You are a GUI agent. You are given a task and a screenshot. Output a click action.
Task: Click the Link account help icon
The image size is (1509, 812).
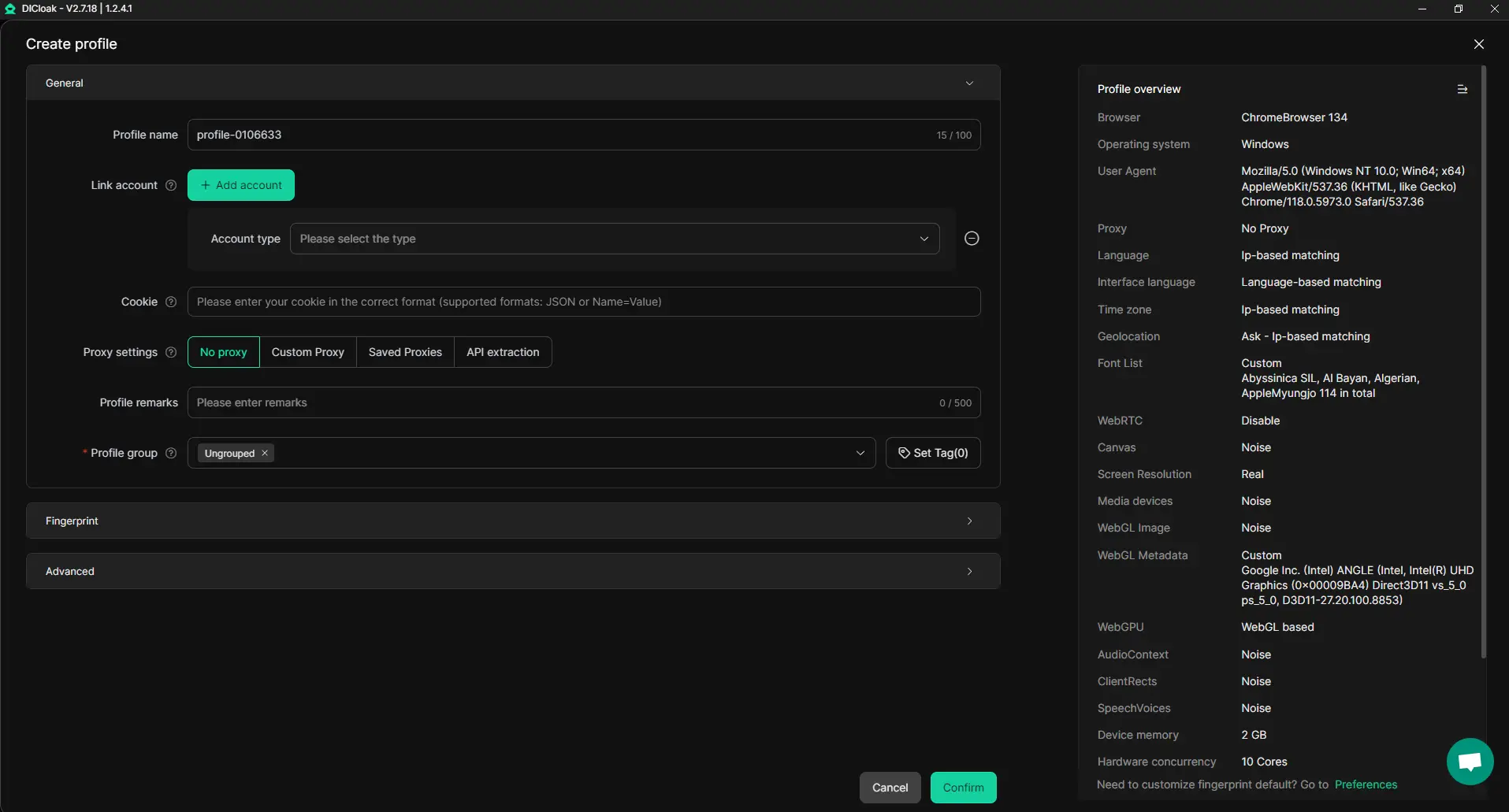pyautogui.click(x=171, y=185)
